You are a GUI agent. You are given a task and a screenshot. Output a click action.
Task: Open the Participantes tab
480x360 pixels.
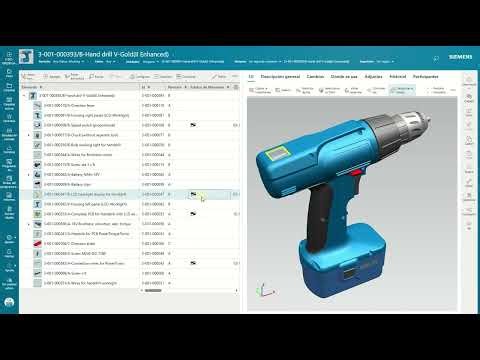point(425,77)
